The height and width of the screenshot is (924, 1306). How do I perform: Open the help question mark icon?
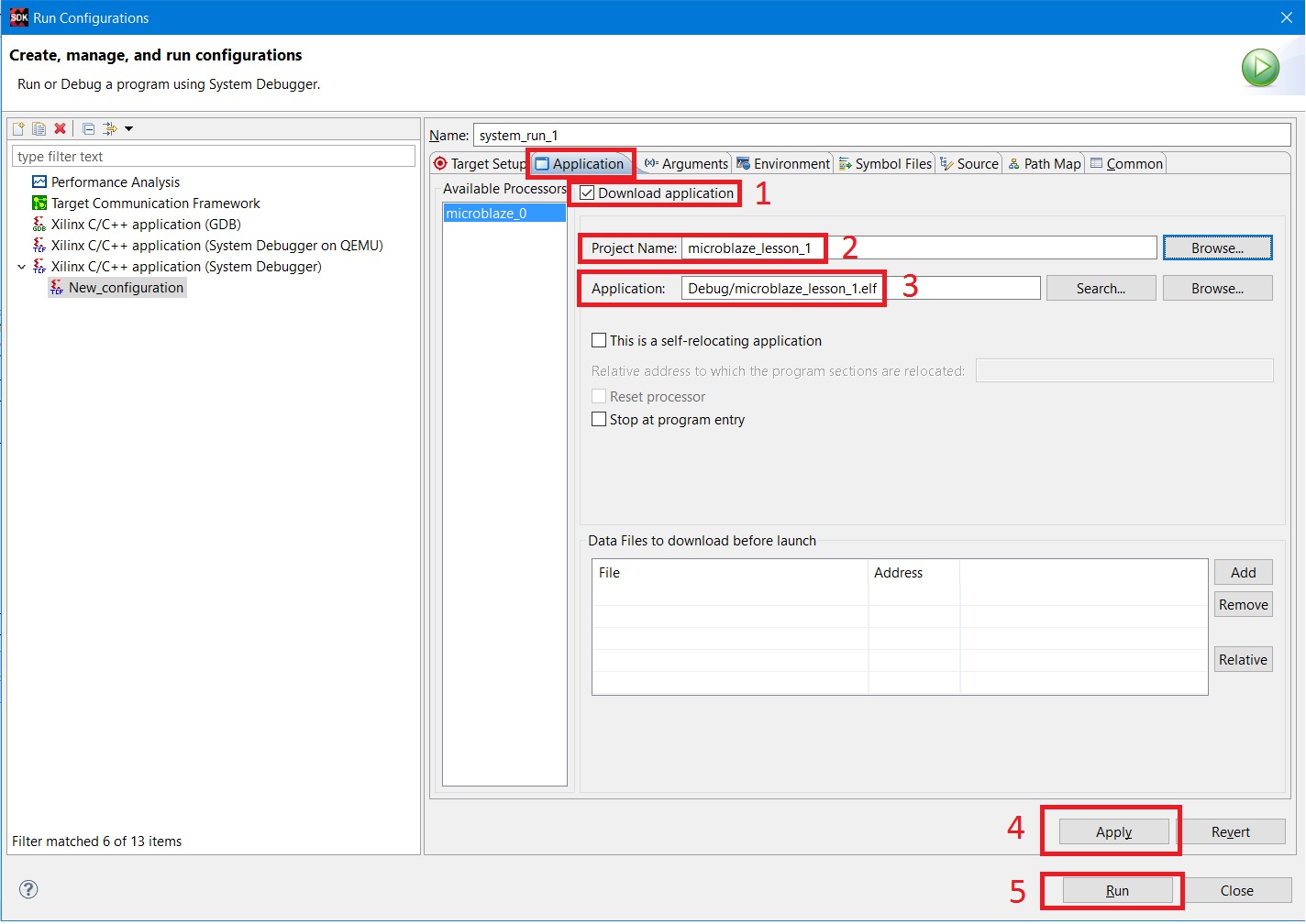(x=28, y=889)
